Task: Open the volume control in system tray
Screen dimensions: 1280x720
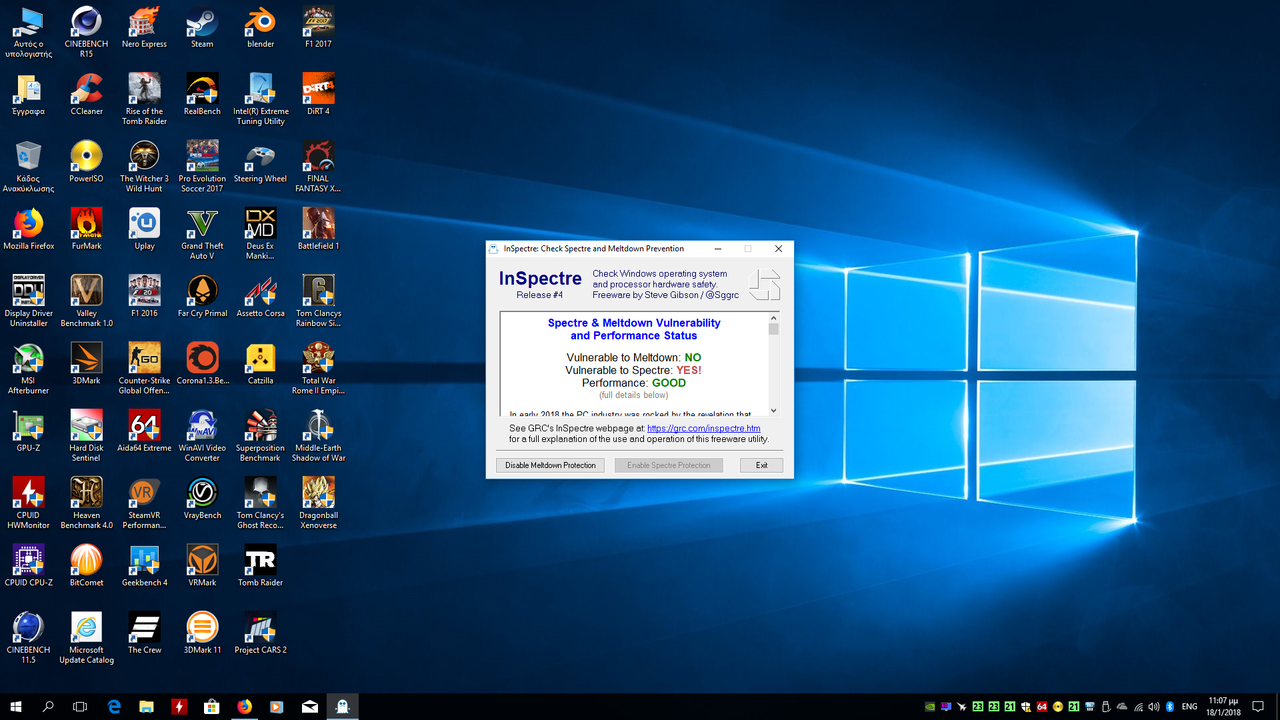Action: [x=1154, y=707]
